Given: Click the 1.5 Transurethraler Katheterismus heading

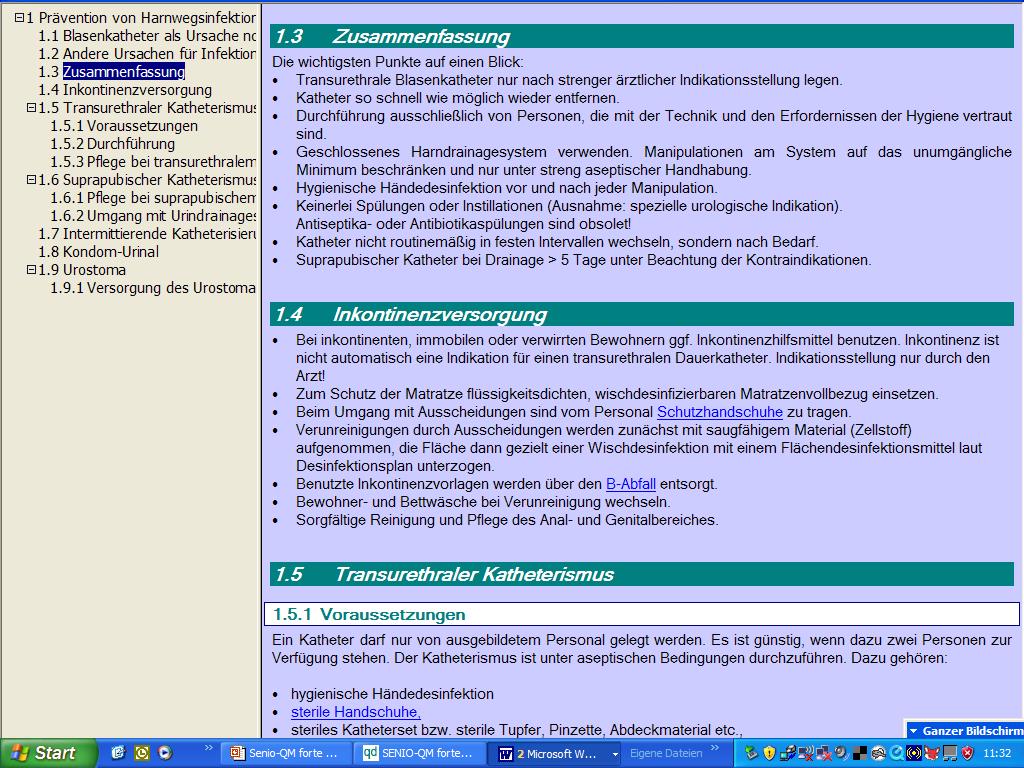Looking at the screenshot, I should click(x=642, y=575).
